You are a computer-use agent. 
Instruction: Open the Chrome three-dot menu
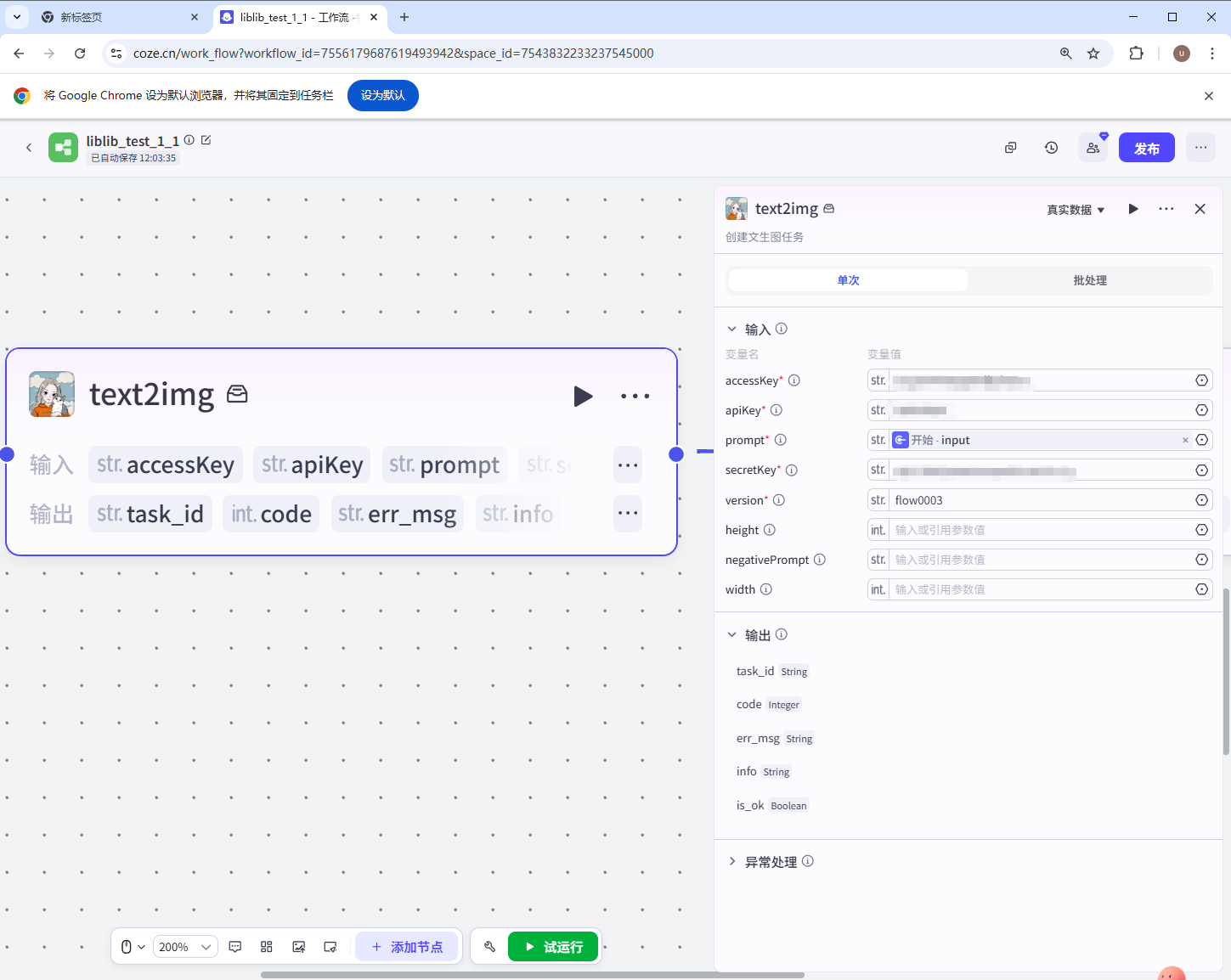pos(1212,54)
